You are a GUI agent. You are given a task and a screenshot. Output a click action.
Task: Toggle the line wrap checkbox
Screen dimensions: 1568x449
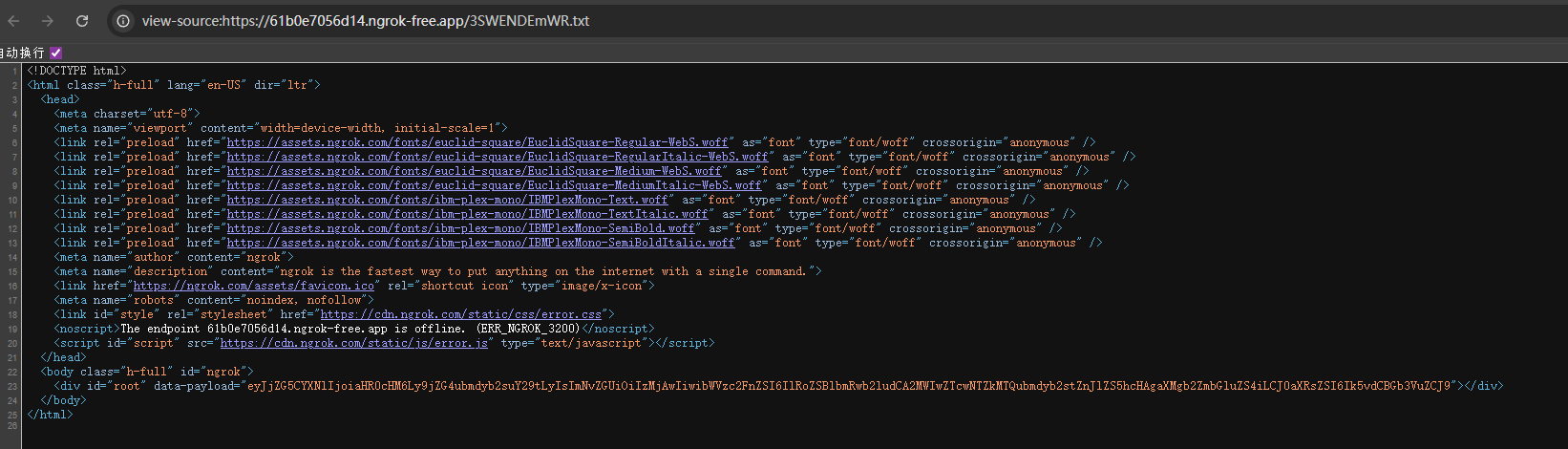tap(56, 53)
